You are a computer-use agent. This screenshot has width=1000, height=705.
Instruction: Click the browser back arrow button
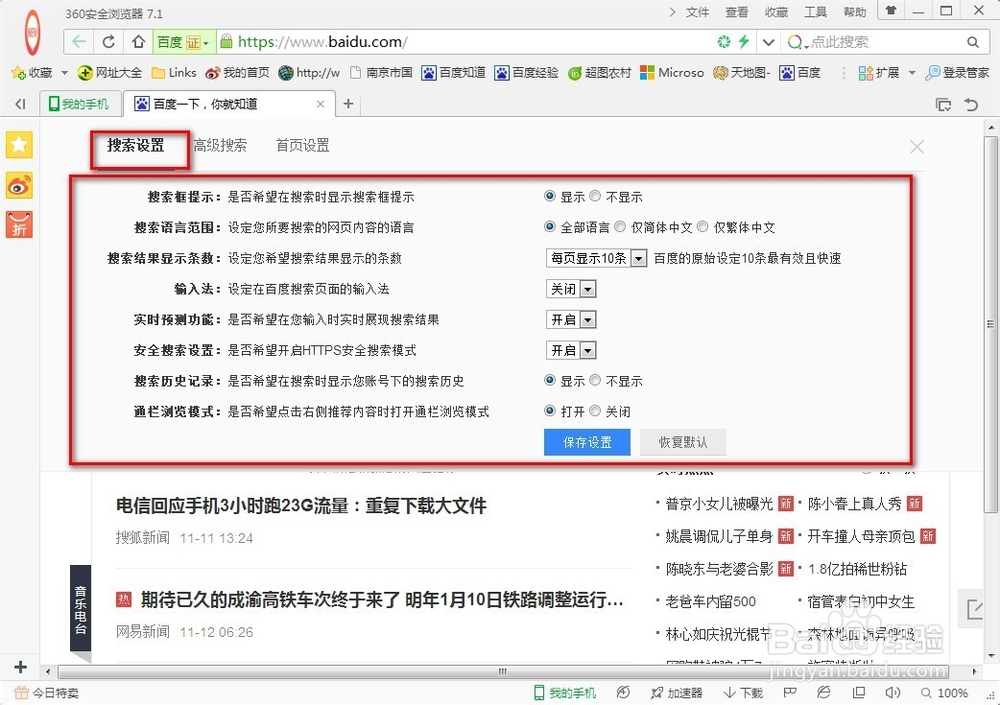78,42
